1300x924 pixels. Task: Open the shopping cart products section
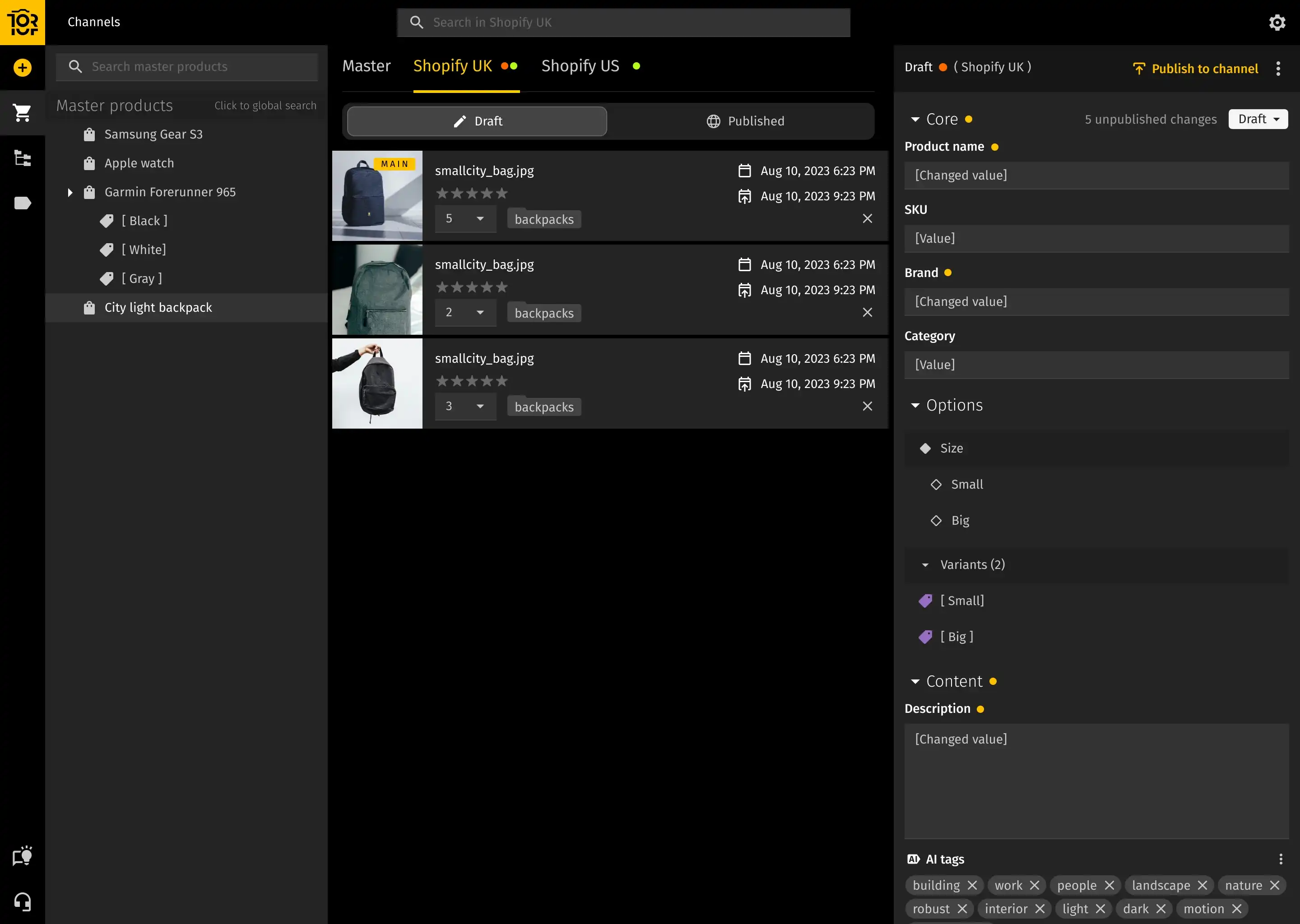pos(22,113)
